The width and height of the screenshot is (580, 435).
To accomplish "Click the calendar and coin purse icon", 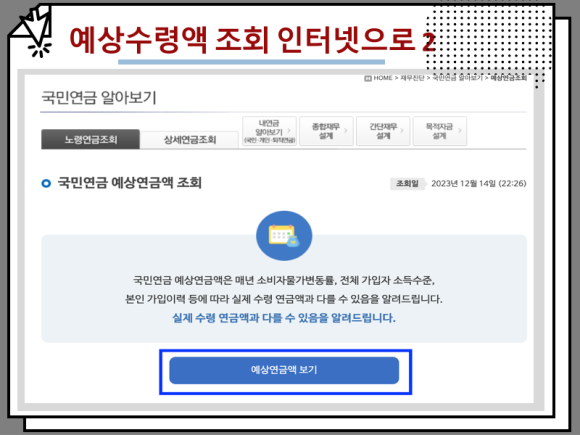I will point(284,236).
